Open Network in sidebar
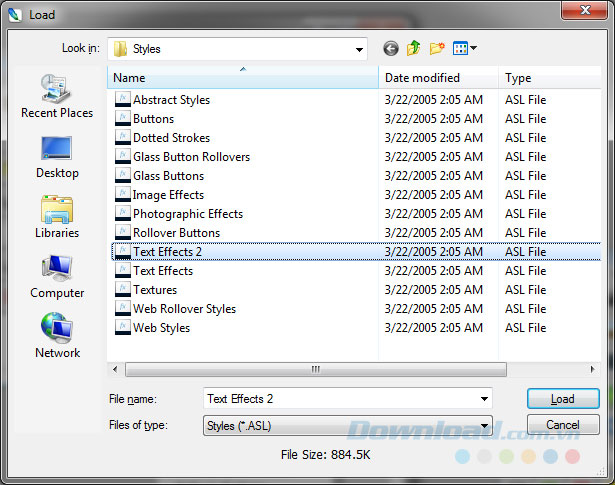Image resolution: width=615 pixels, height=485 pixels. (x=58, y=336)
